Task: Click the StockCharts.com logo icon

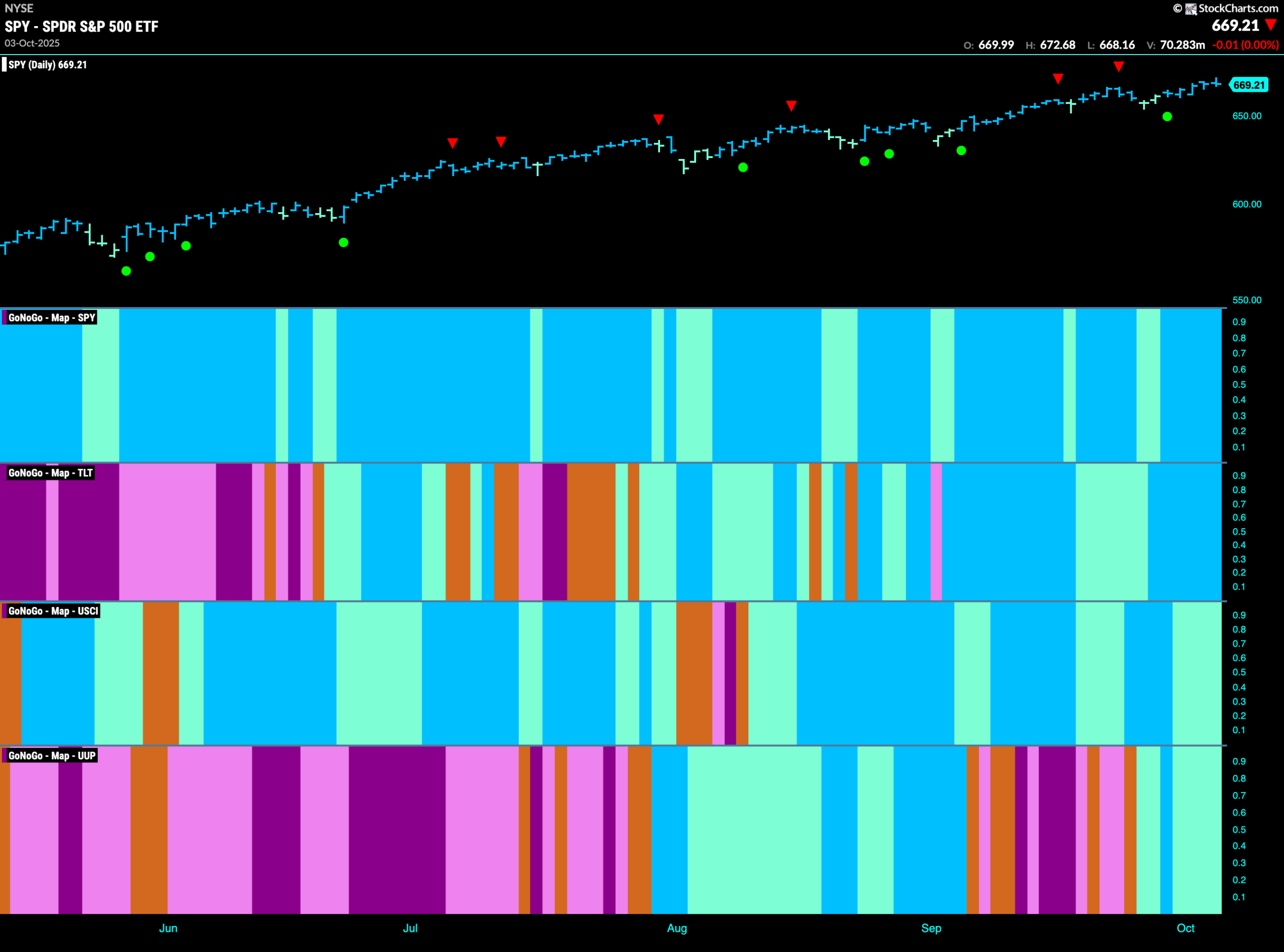Action: (1191, 9)
